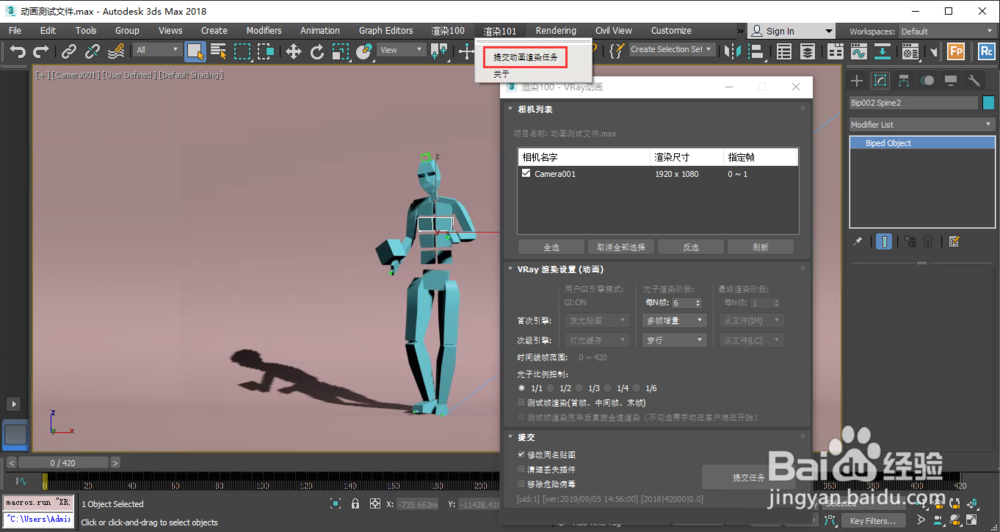Select the 1/1 photon ratio radio
The width and height of the screenshot is (1000, 532).
coord(522,388)
